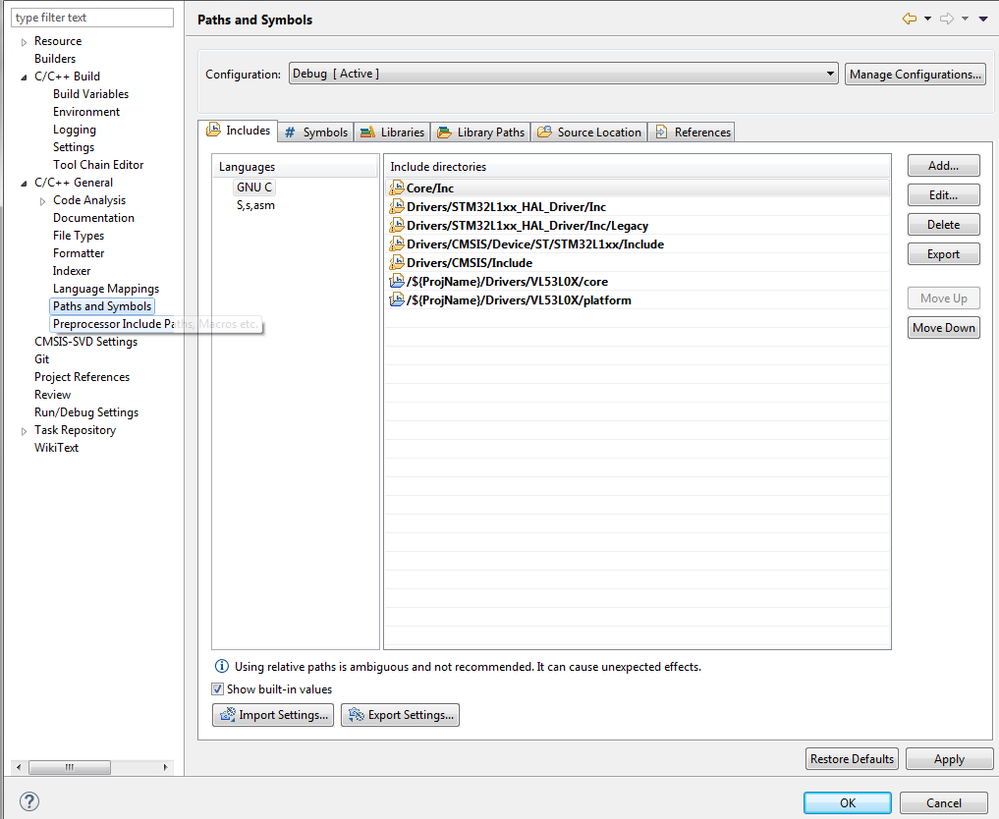This screenshot has height=819, width=999.
Task: Click the sidebar scrollbar left arrow
Action: [18, 767]
